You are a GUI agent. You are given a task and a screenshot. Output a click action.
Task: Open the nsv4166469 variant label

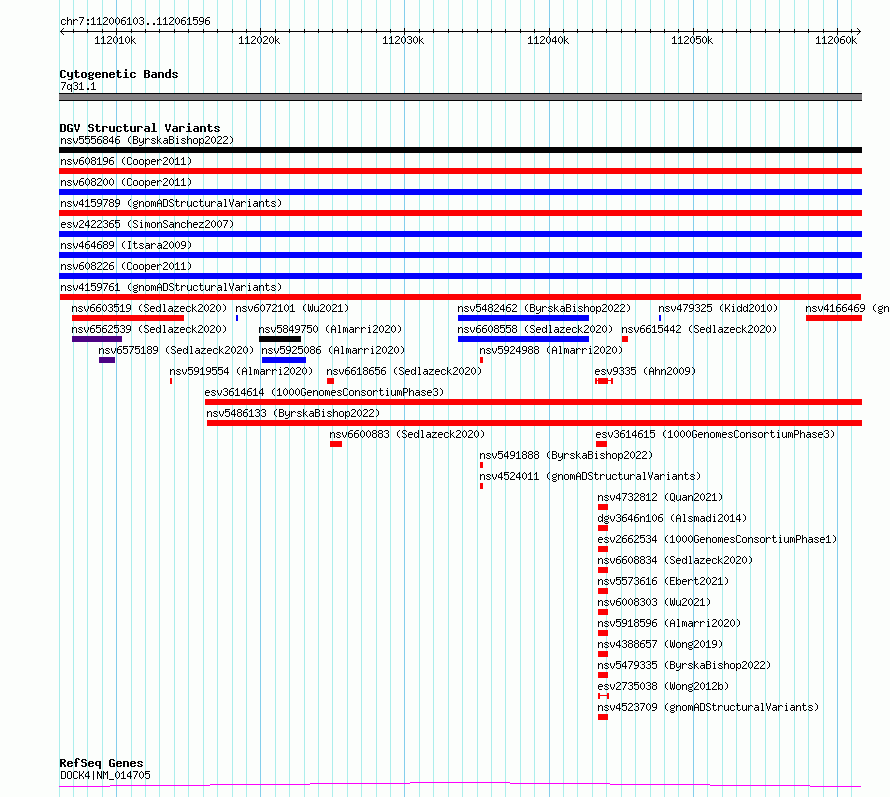click(x=847, y=308)
